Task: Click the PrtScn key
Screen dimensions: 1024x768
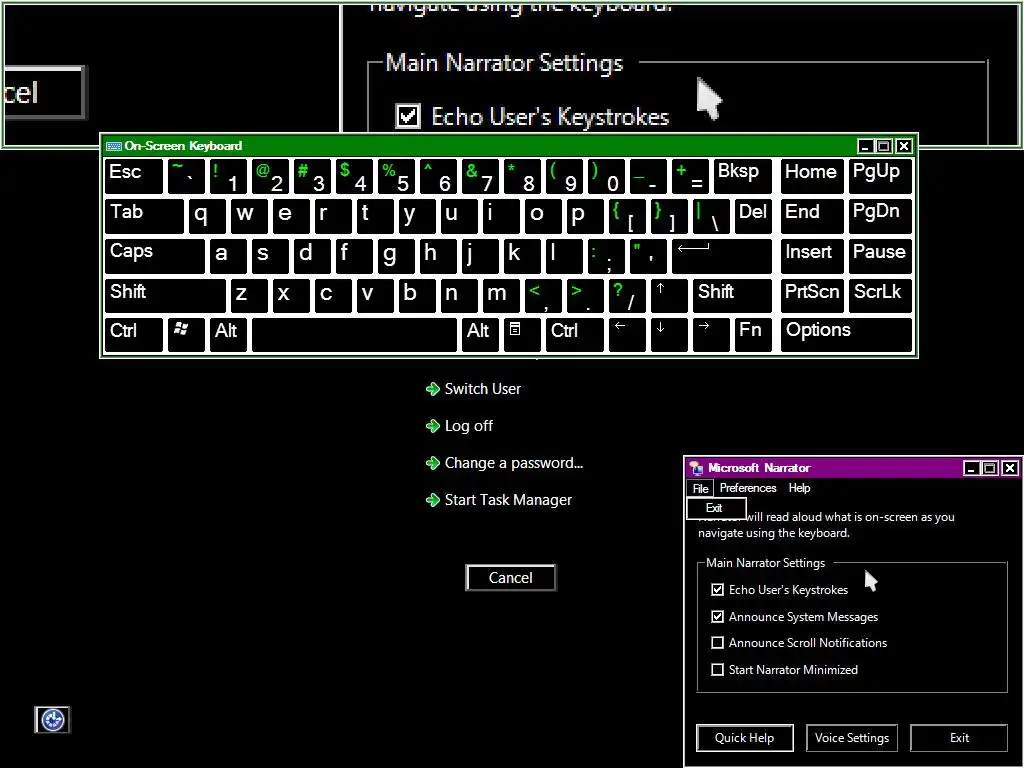Action: point(812,296)
